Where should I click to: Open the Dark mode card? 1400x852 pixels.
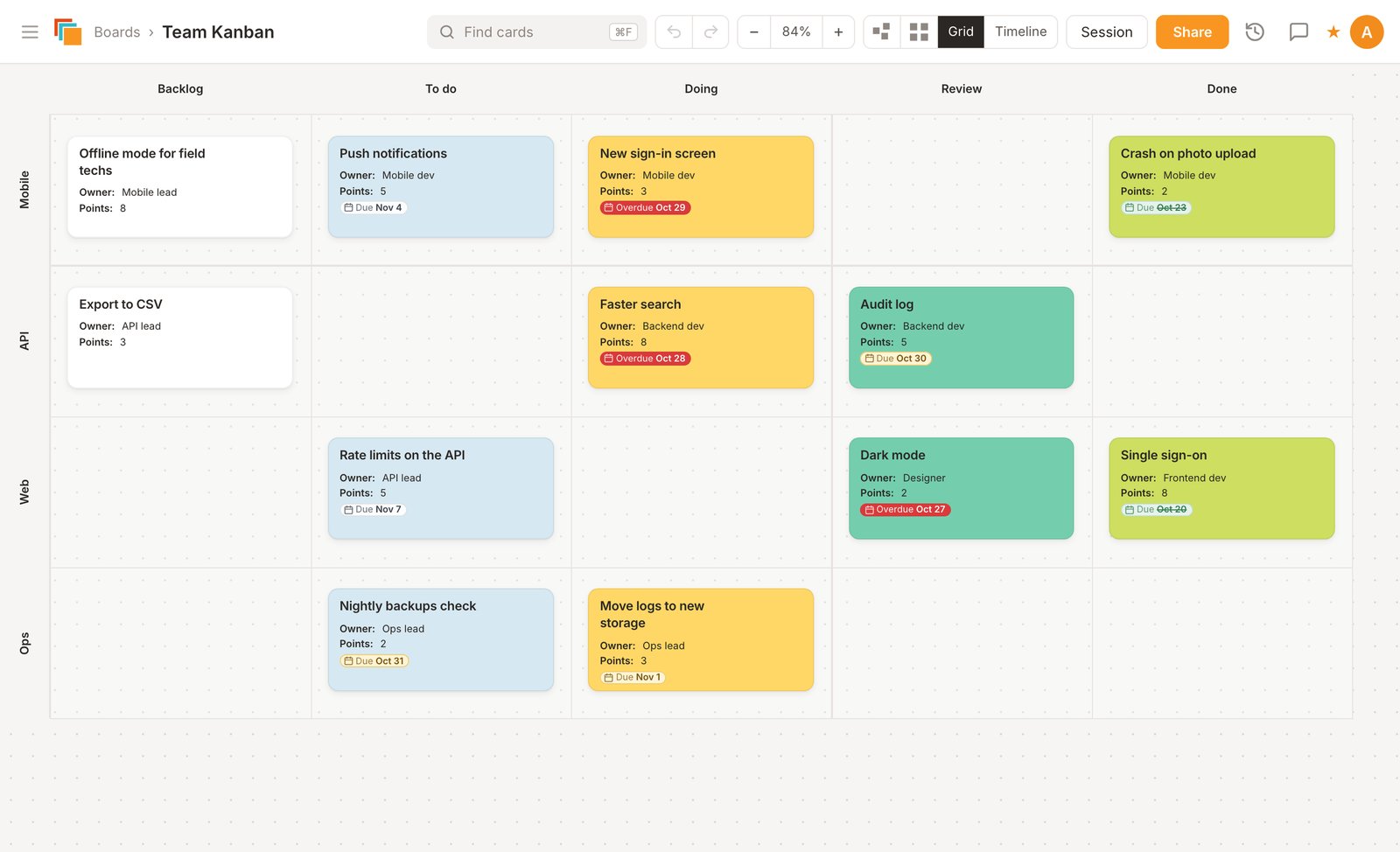(962, 488)
